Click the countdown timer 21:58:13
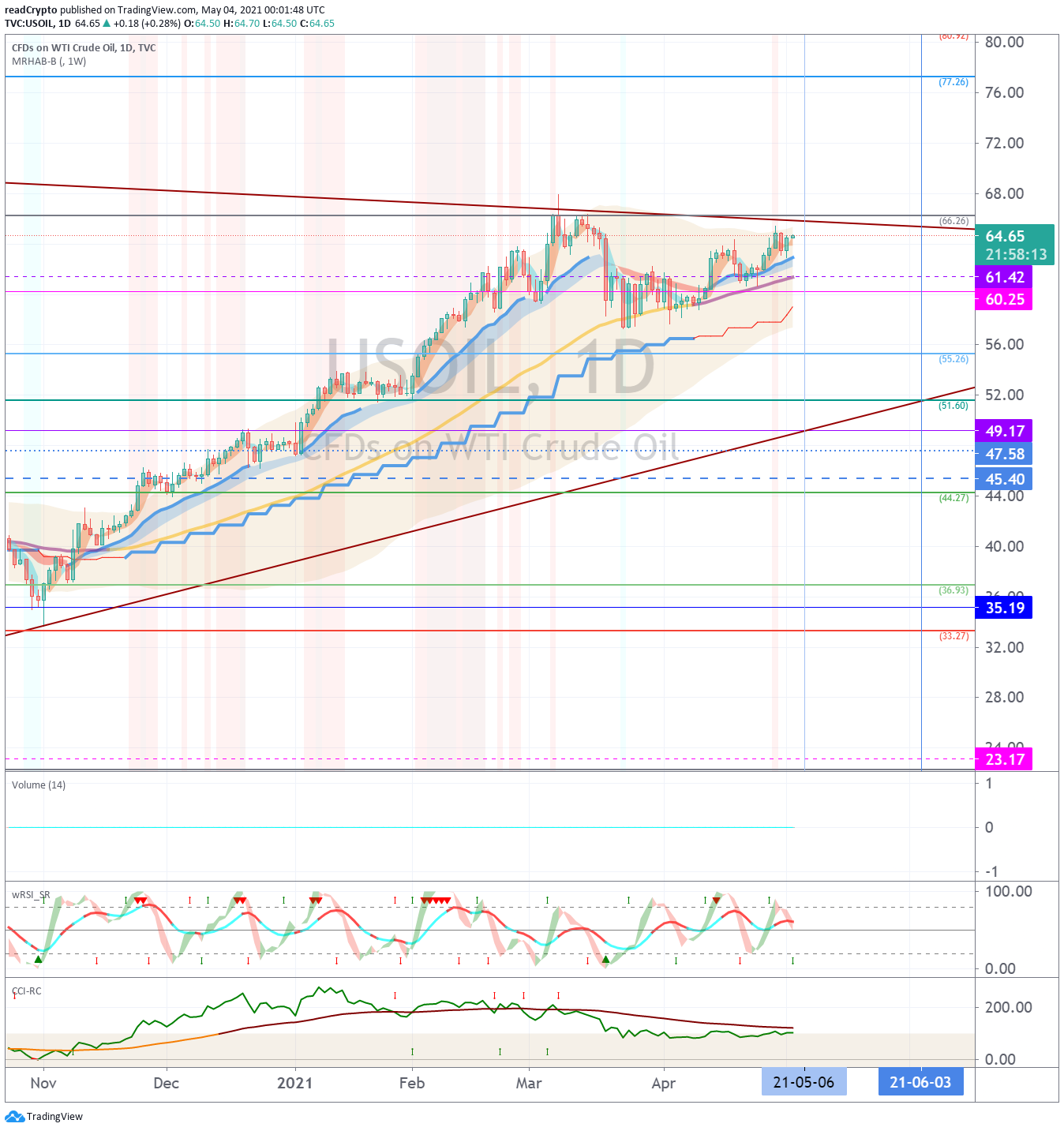Screen dimensions: 1064x1131 coord(1016,255)
